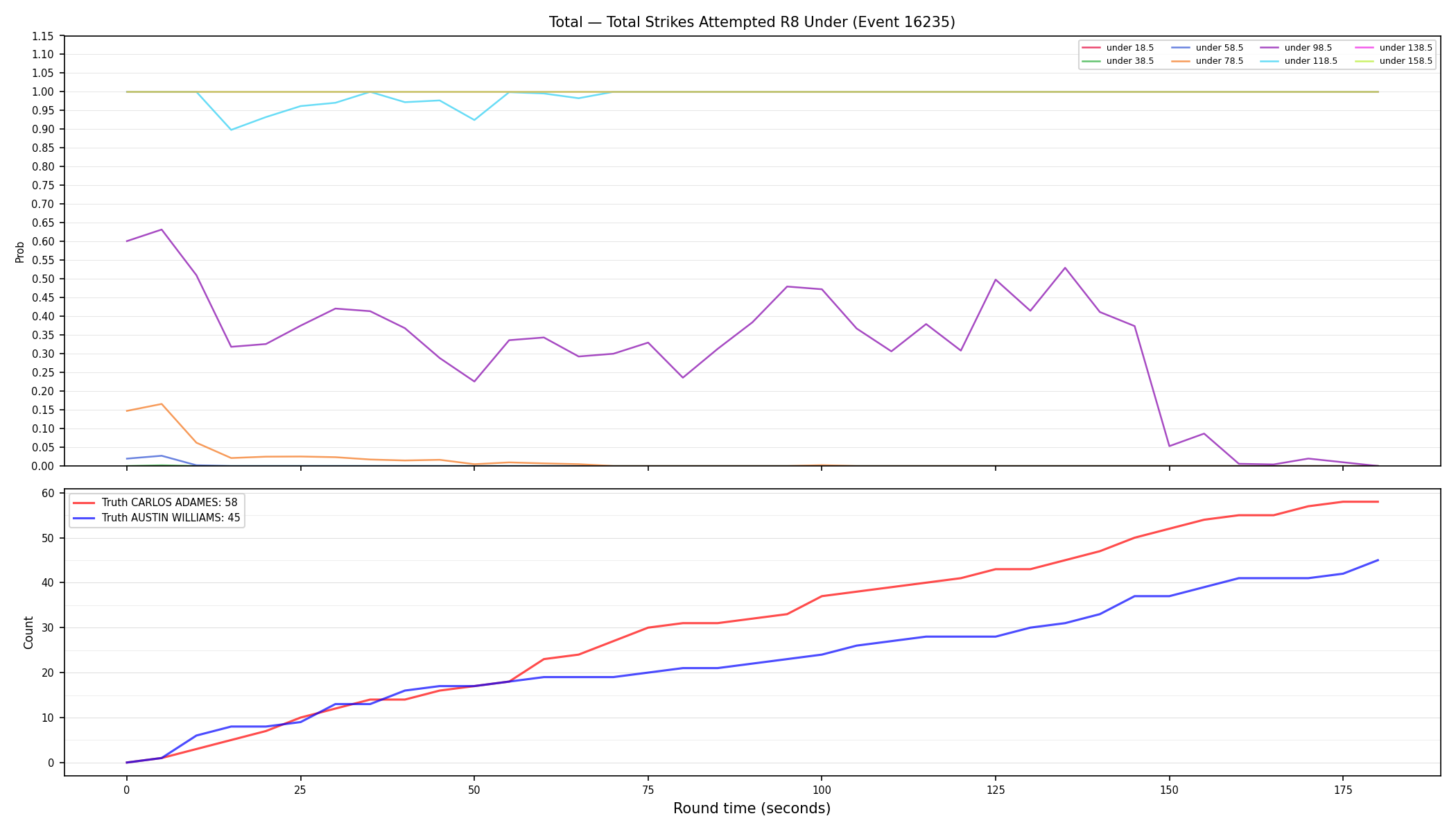Click the 1.00 tick on Prob axis
This screenshot has height=832, width=1456.
(43, 92)
